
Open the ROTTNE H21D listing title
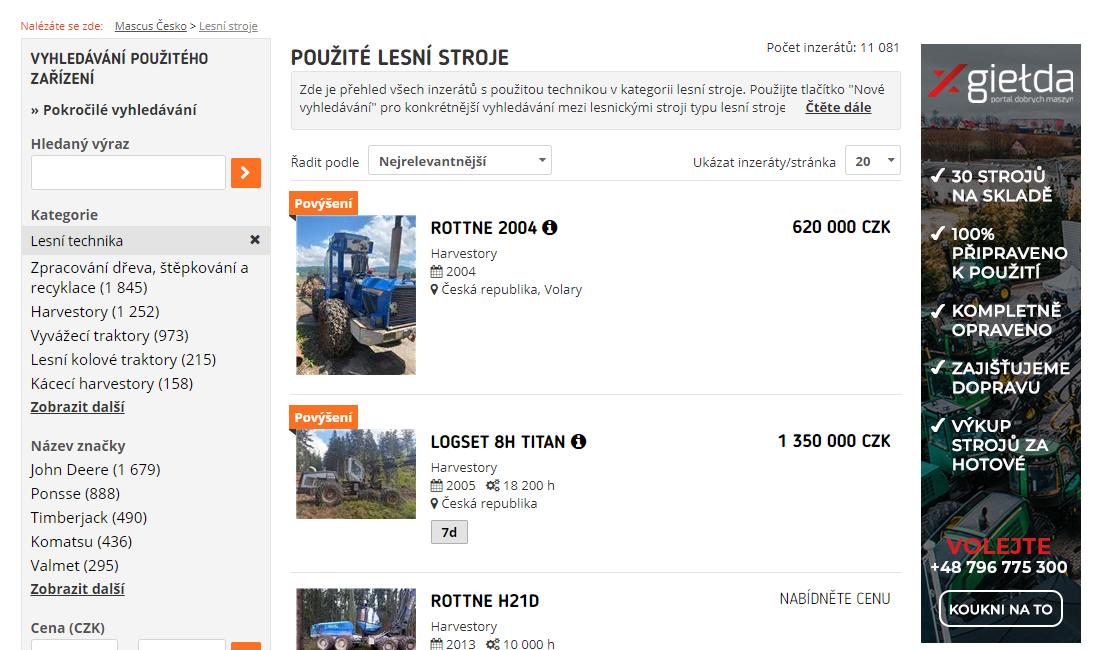click(x=485, y=601)
